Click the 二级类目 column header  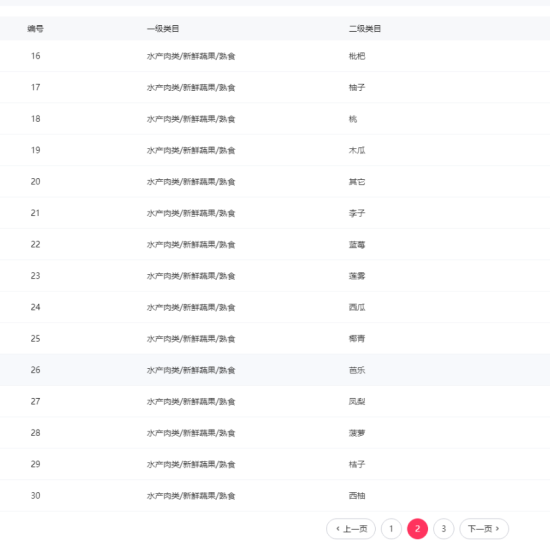click(365, 29)
